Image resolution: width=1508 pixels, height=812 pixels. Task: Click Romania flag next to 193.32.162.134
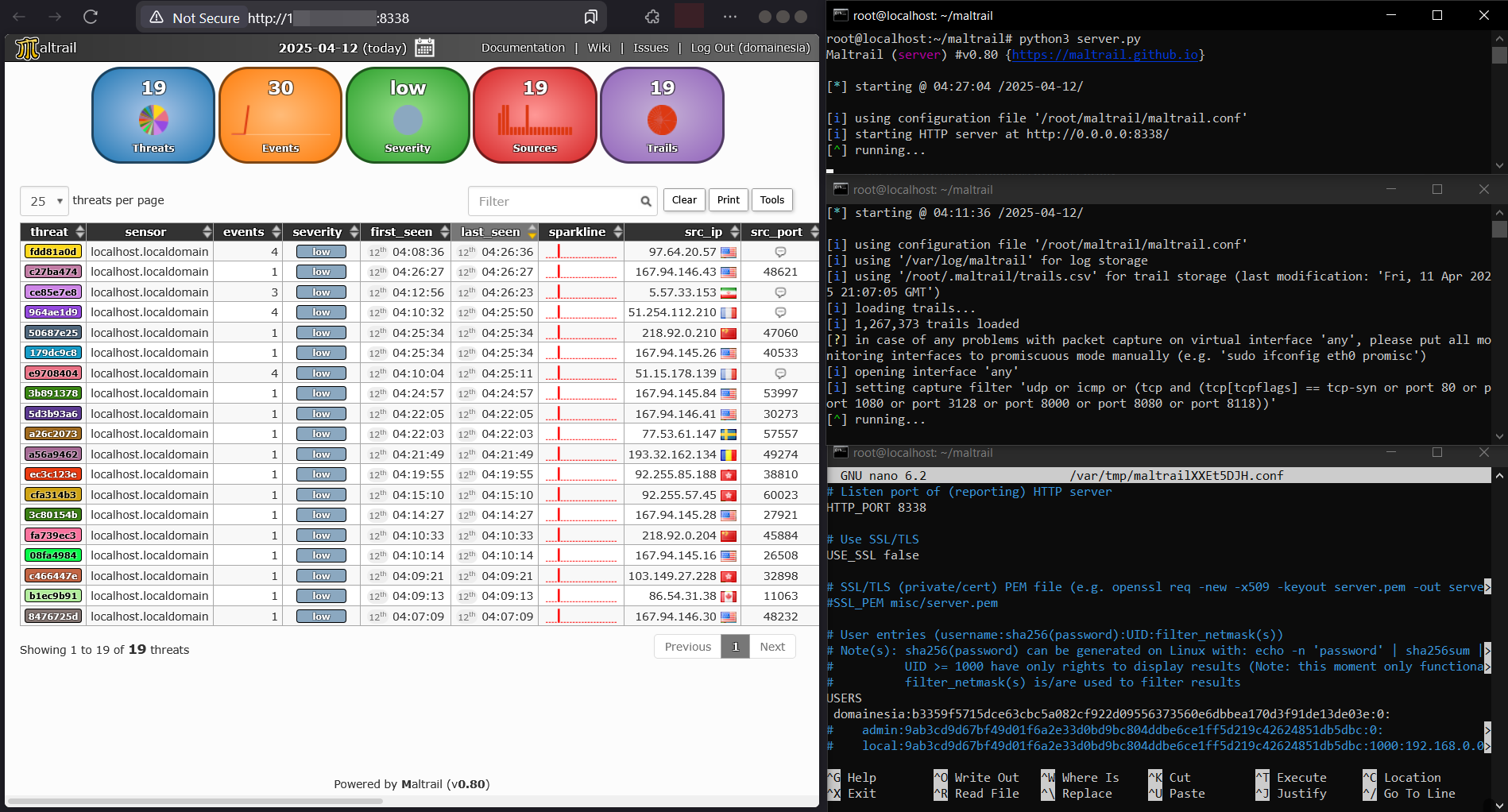(x=729, y=454)
